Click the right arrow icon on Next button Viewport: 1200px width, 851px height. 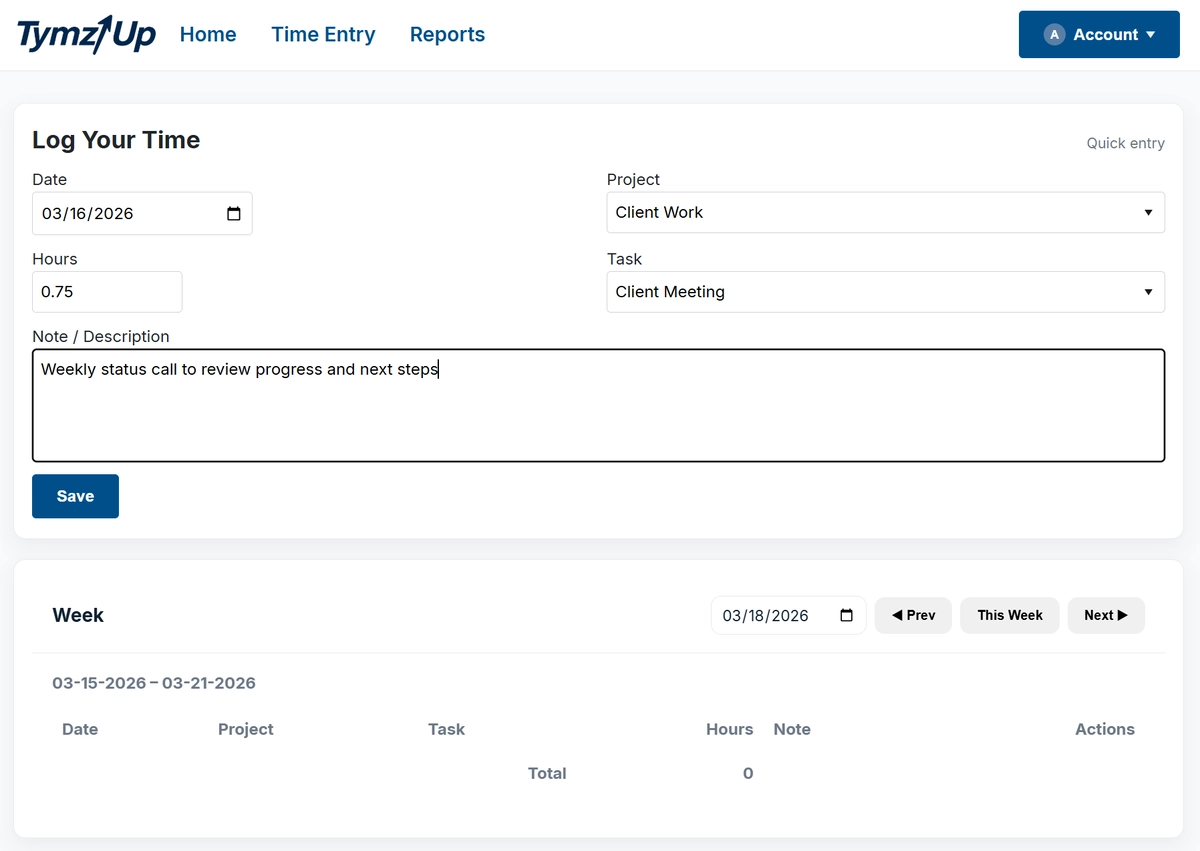(x=1123, y=615)
